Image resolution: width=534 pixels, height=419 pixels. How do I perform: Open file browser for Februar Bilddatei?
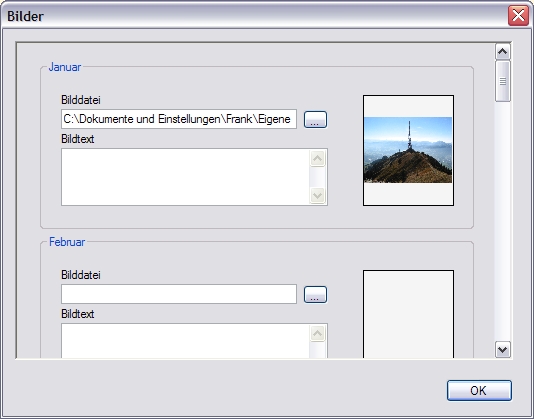coord(315,295)
